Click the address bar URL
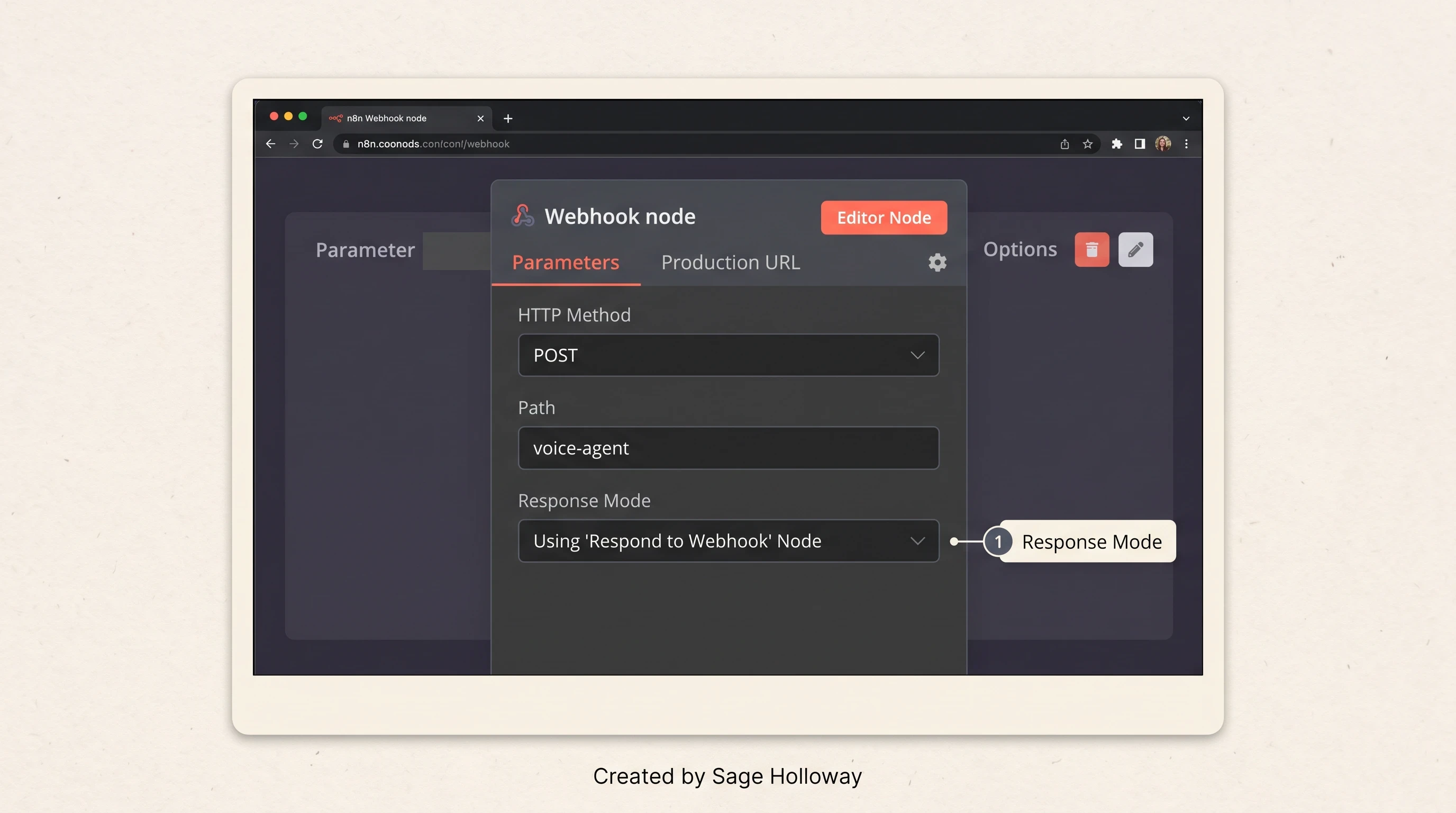1456x813 pixels. click(x=433, y=144)
